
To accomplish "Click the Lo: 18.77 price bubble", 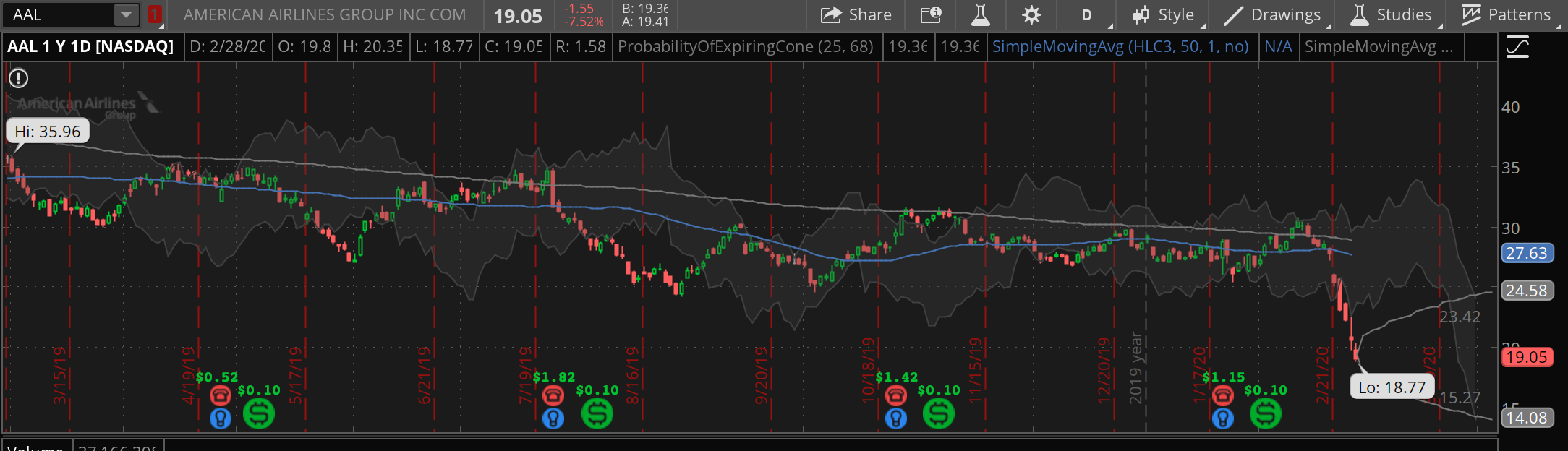I will 1392,387.
